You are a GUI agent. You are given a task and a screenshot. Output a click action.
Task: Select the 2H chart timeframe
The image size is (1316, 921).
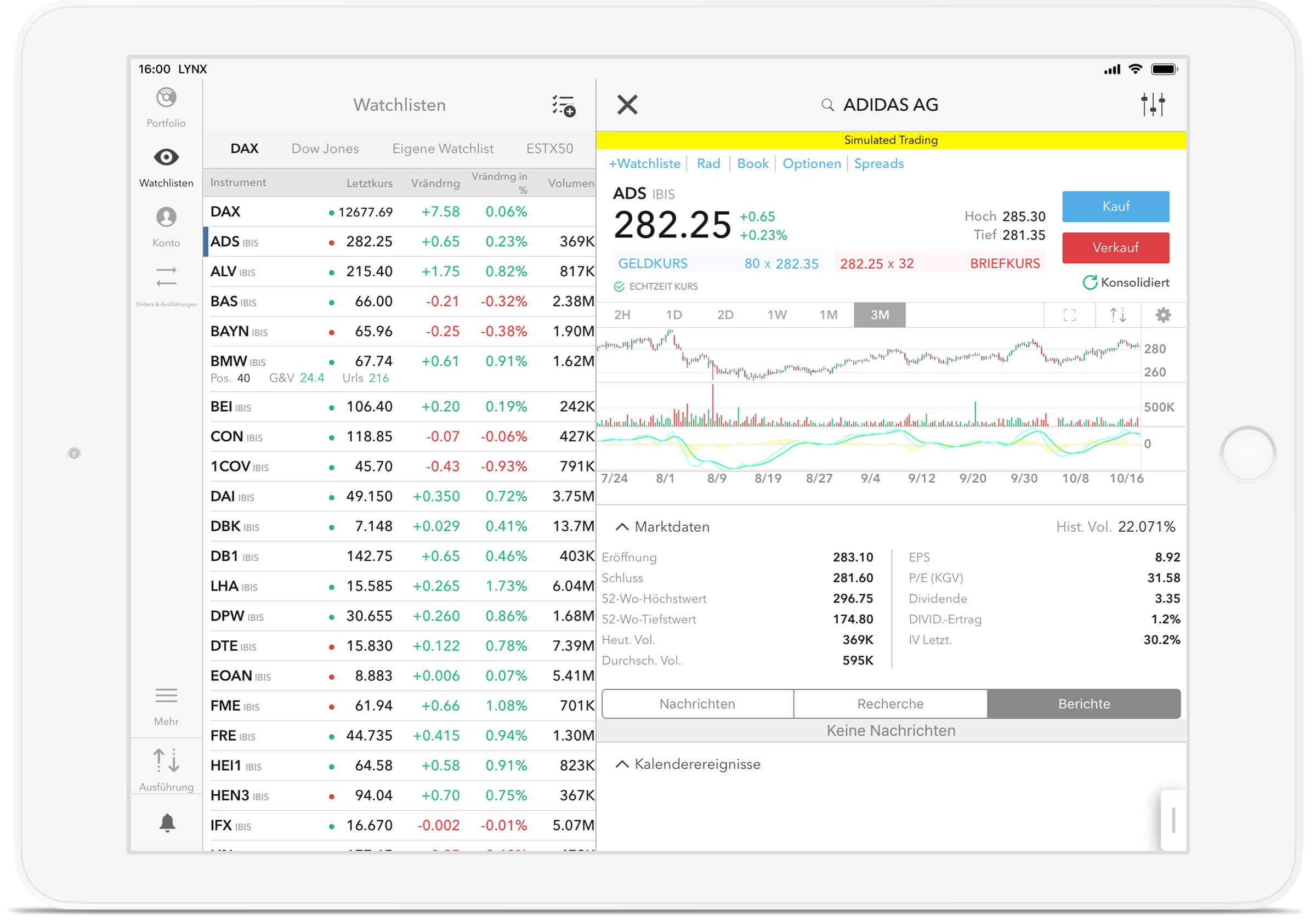[x=622, y=315]
